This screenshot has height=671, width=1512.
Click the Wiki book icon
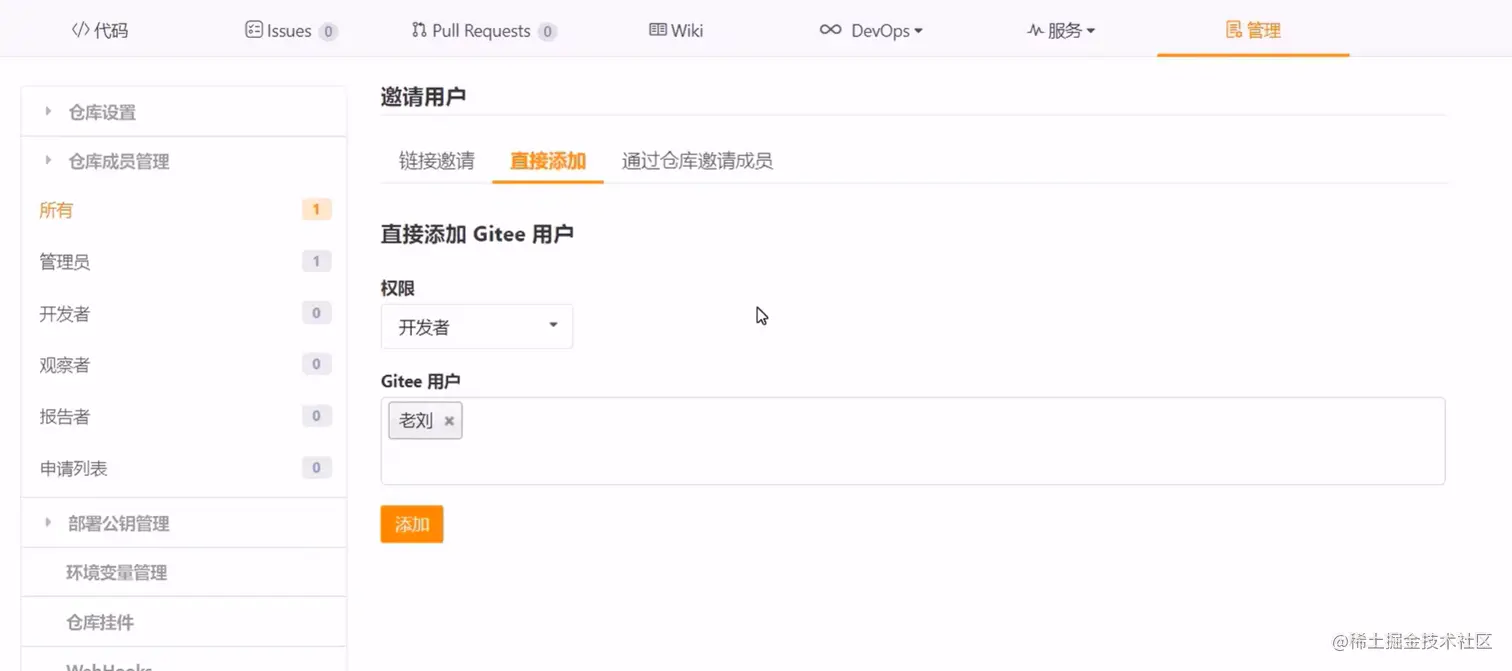(657, 30)
